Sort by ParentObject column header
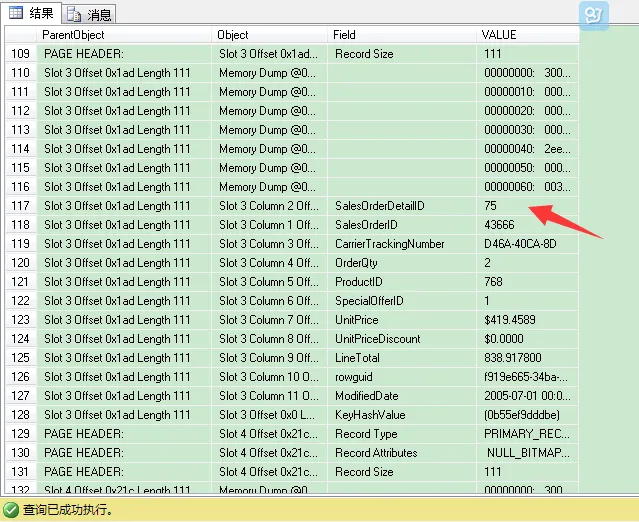The height and width of the screenshot is (522, 639). (x=124, y=35)
